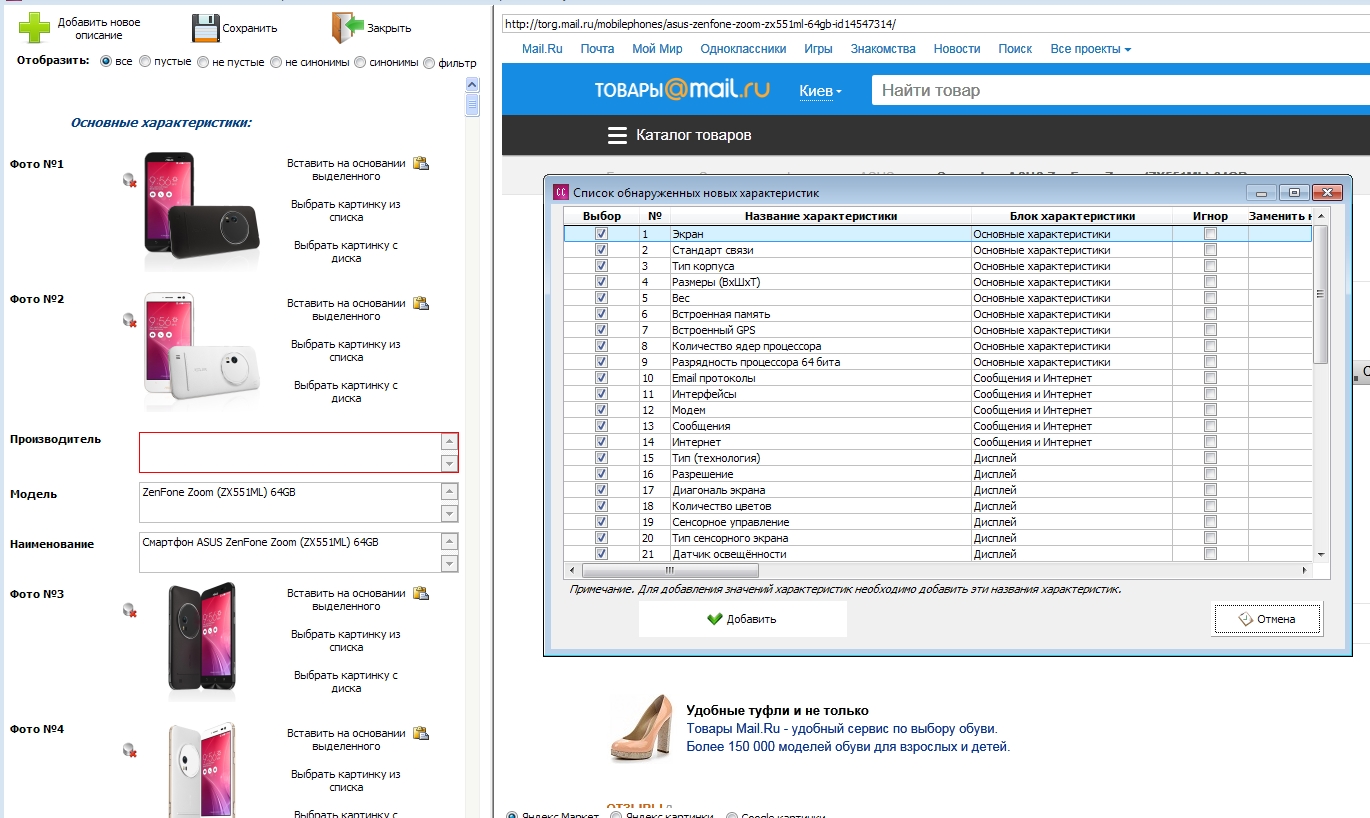Click paste icon next to Фото №4

point(421,733)
